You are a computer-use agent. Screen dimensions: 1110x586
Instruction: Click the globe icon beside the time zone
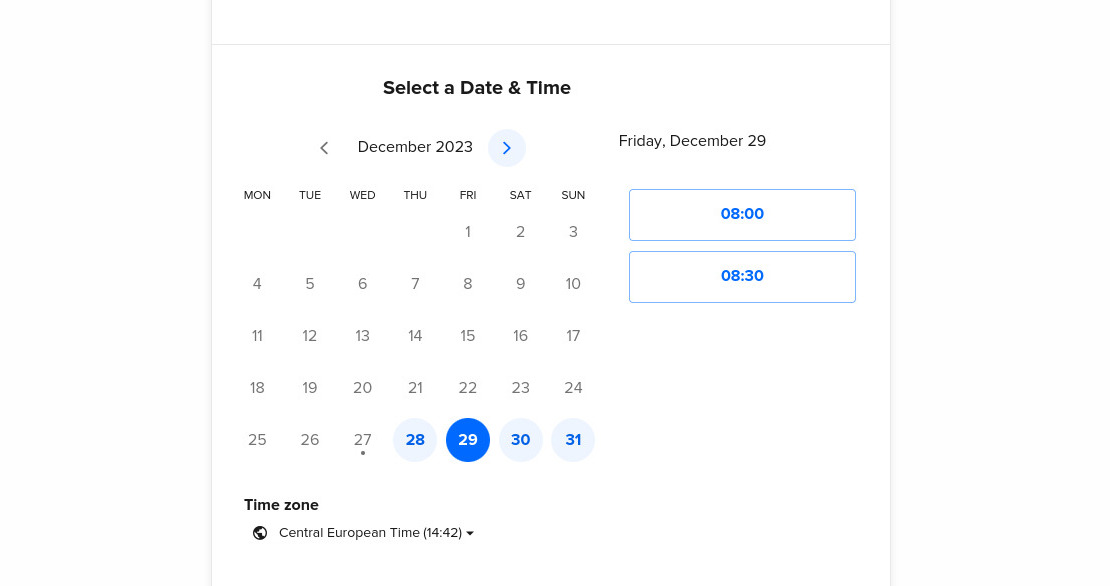coord(260,533)
